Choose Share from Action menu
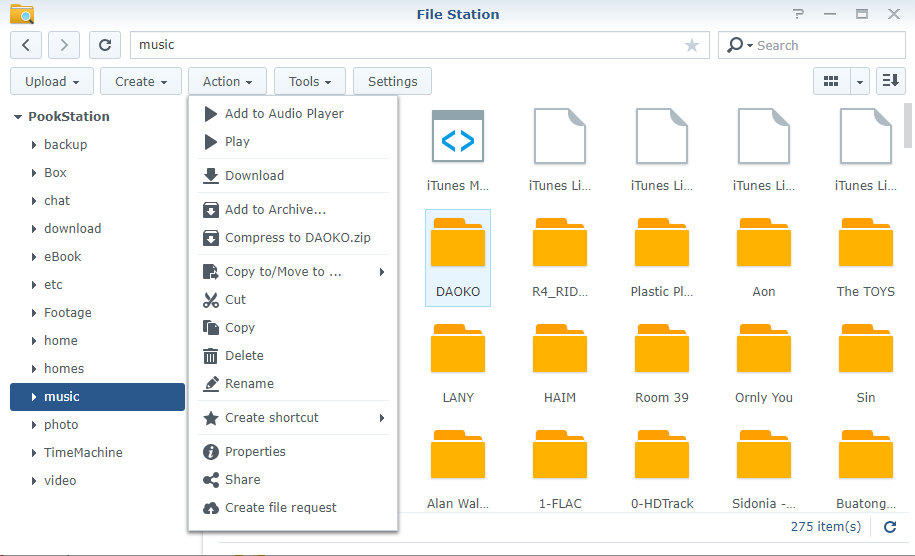The image size is (915, 556). [293, 479]
